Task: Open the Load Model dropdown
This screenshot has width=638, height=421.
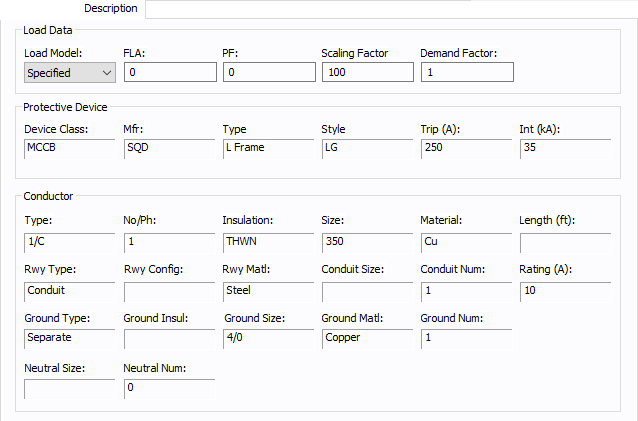Action: pyautogui.click(x=69, y=72)
